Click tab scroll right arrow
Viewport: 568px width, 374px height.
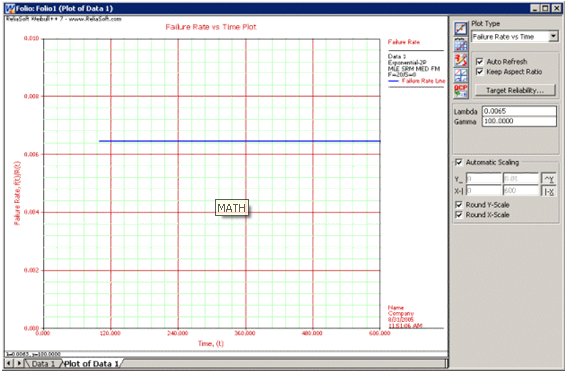coord(18,363)
